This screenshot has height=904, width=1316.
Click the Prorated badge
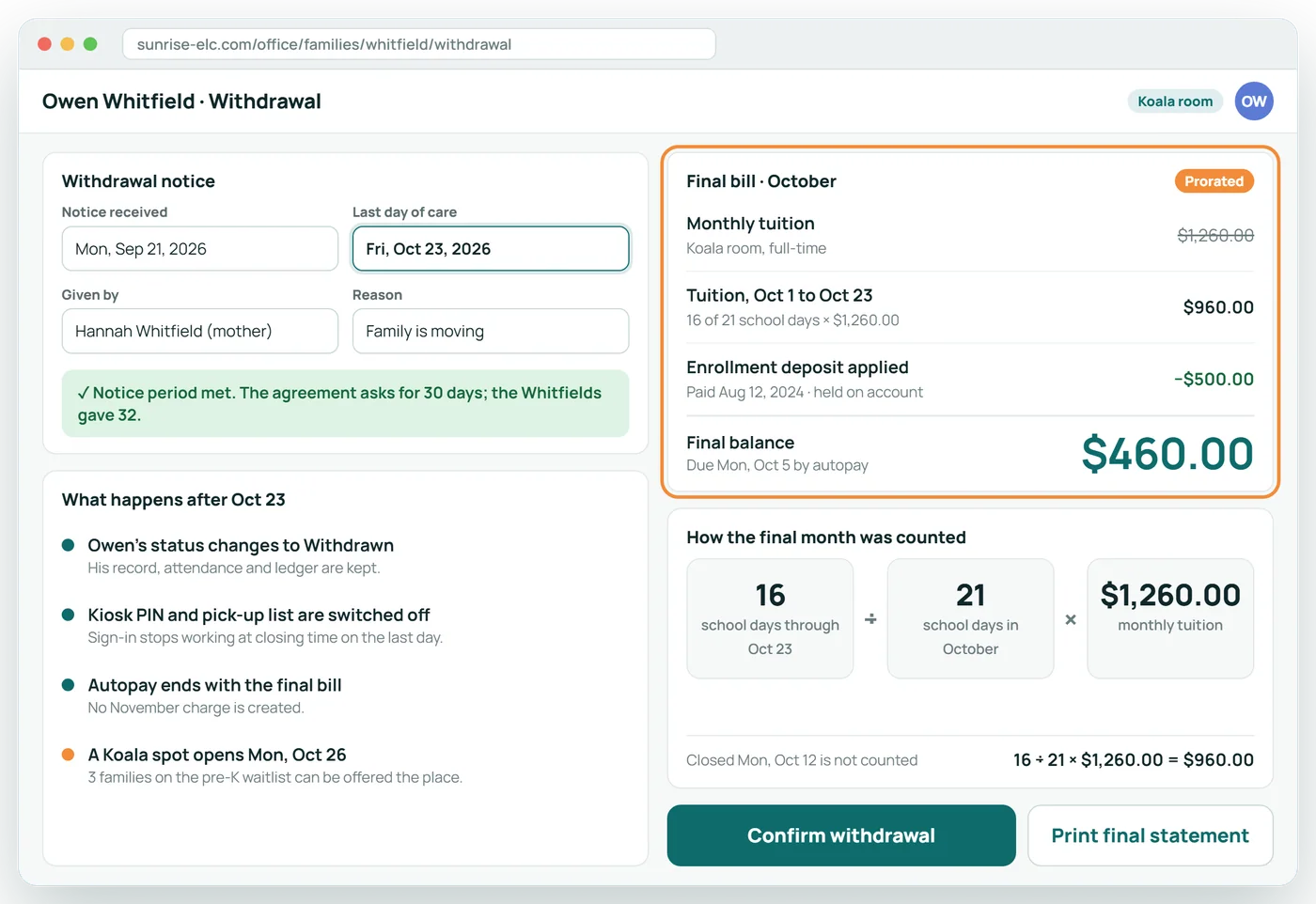[1214, 181]
